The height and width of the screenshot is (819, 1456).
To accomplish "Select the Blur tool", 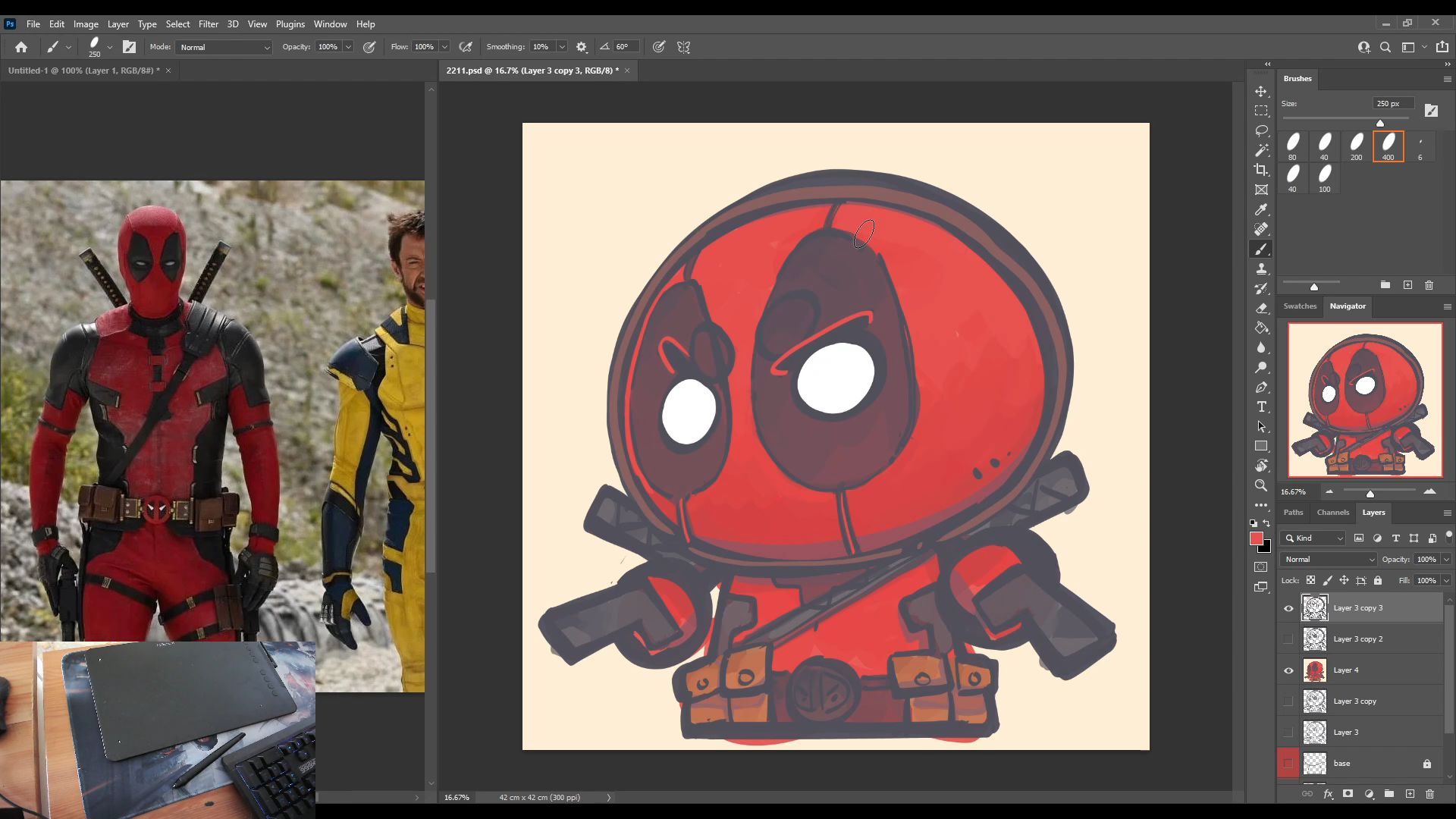I will tap(1261, 347).
